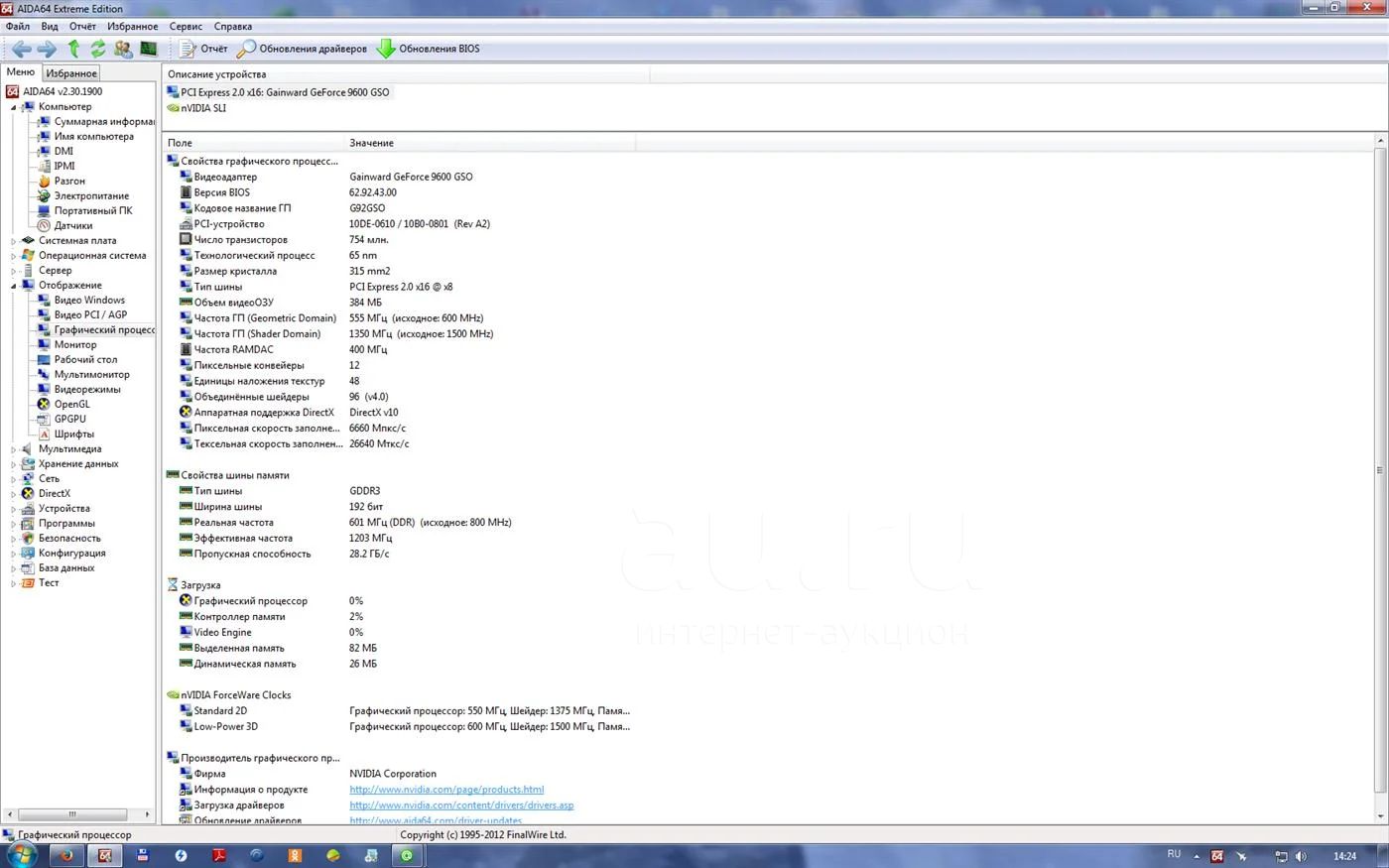Open the PDF reader taskbar icon
This screenshot has height=868, width=1389.
pos(218,855)
